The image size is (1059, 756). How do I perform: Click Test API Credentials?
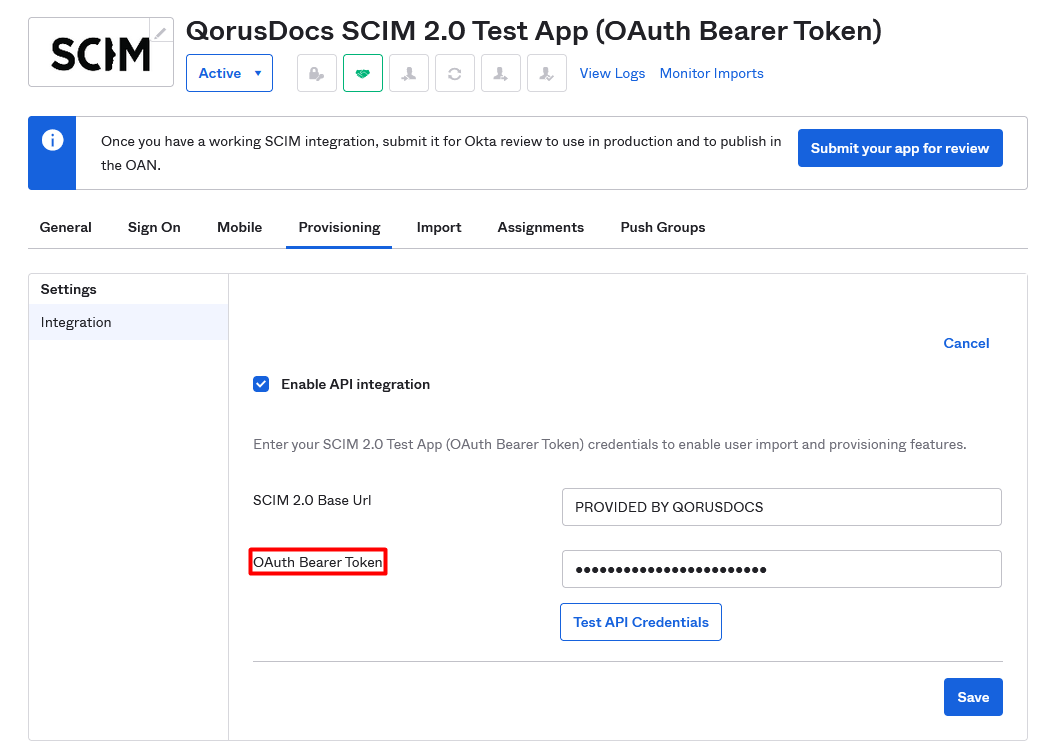[x=641, y=622]
